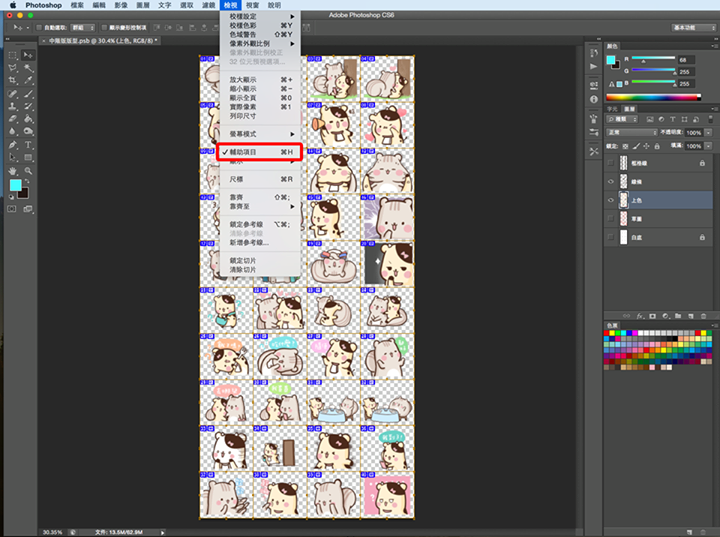Hide the 上色 layer via eye icon
Screen dimensions: 720x537
pos(611,200)
